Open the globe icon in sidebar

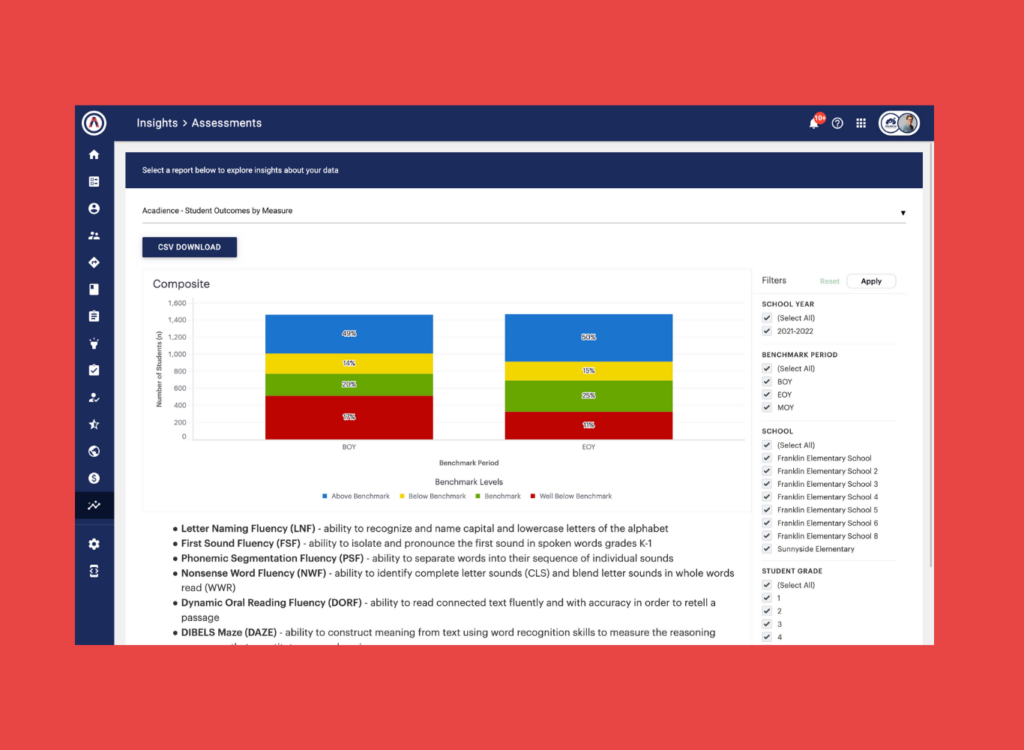tap(94, 451)
